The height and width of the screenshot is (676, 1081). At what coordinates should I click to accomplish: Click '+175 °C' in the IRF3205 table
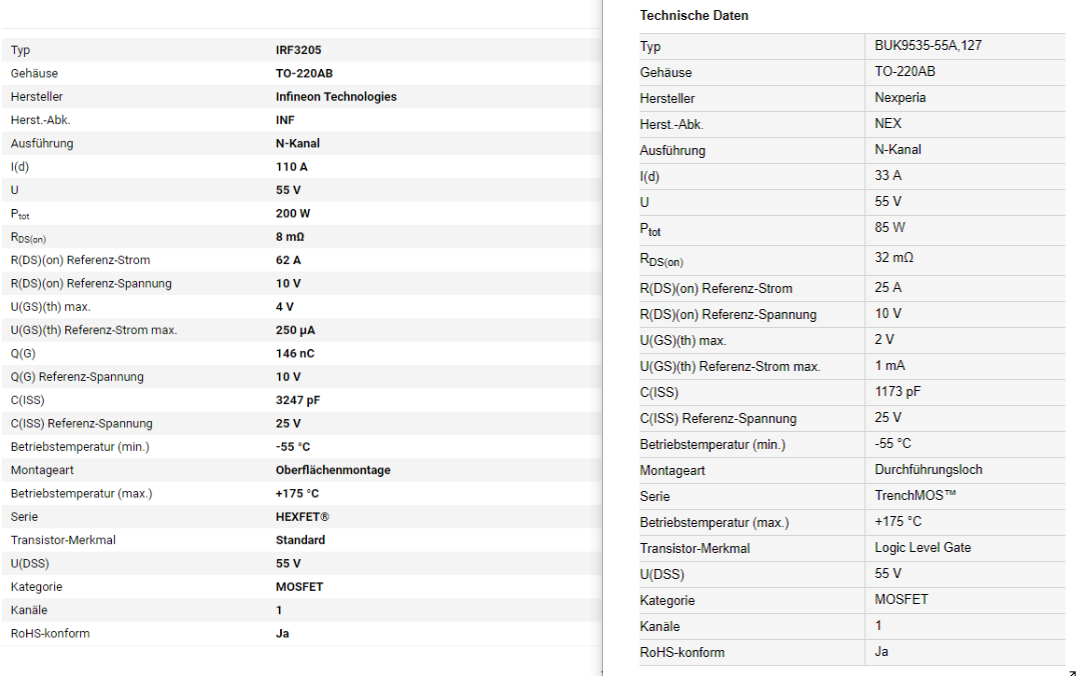point(297,493)
